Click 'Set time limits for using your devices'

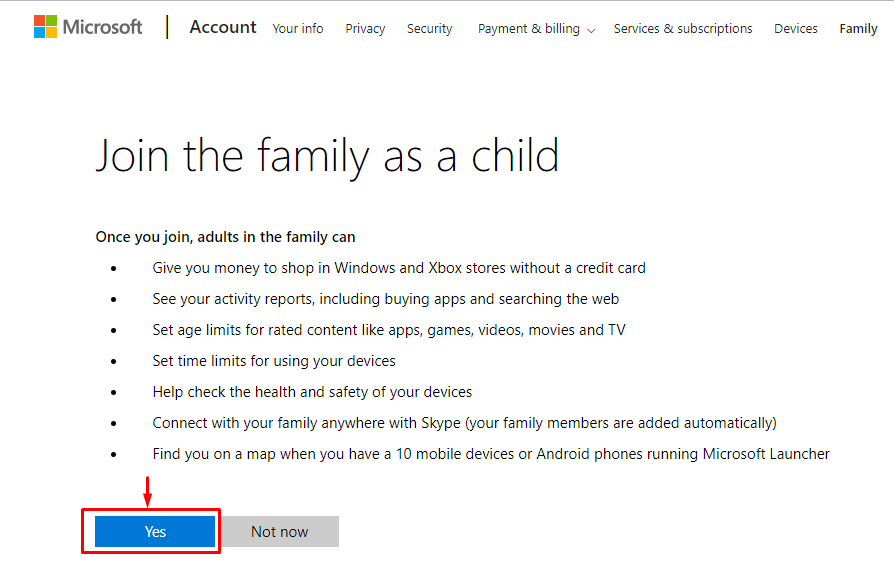tap(274, 361)
